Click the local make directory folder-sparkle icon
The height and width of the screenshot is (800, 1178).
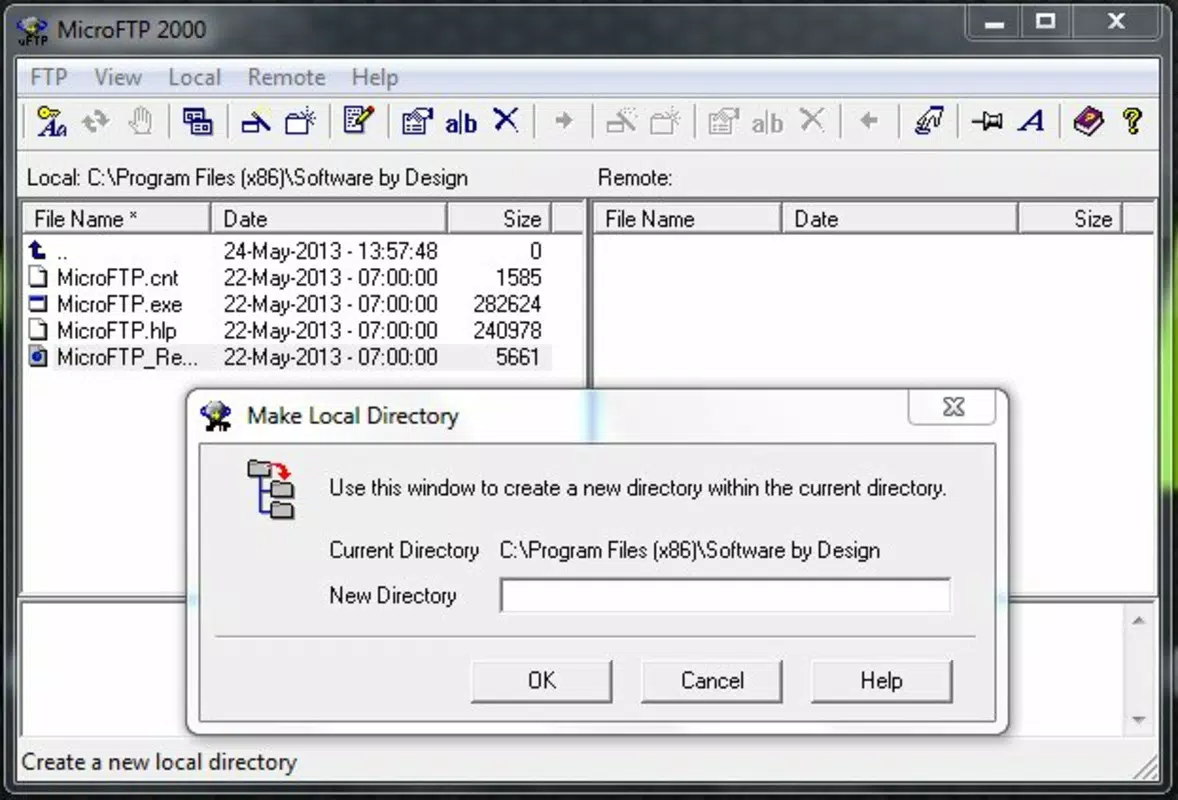click(301, 121)
